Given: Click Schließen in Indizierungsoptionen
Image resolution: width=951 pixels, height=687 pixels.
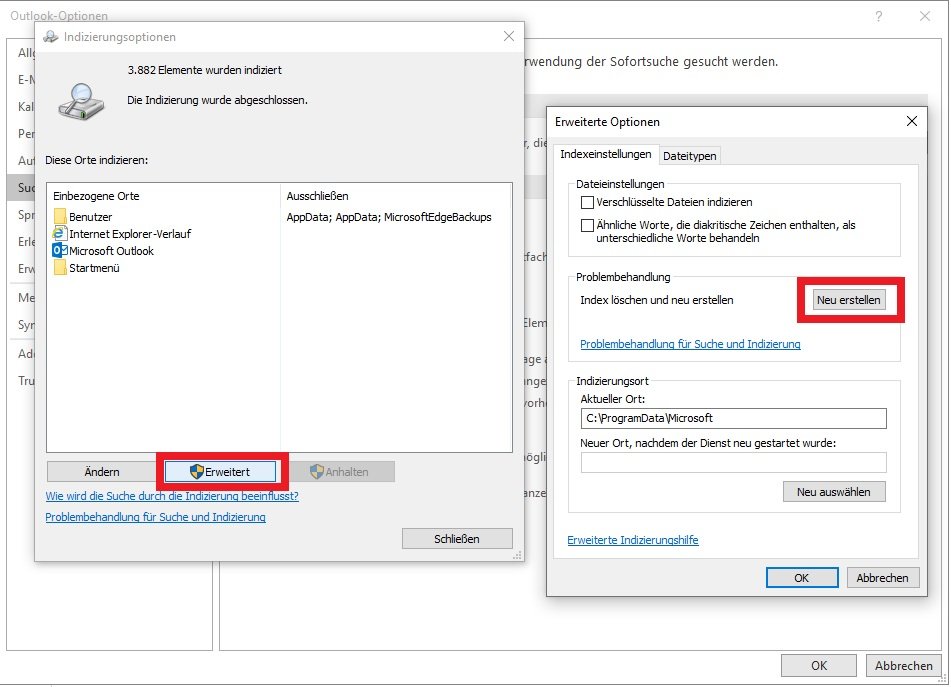Looking at the screenshot, I should click(x=457, y=538).
